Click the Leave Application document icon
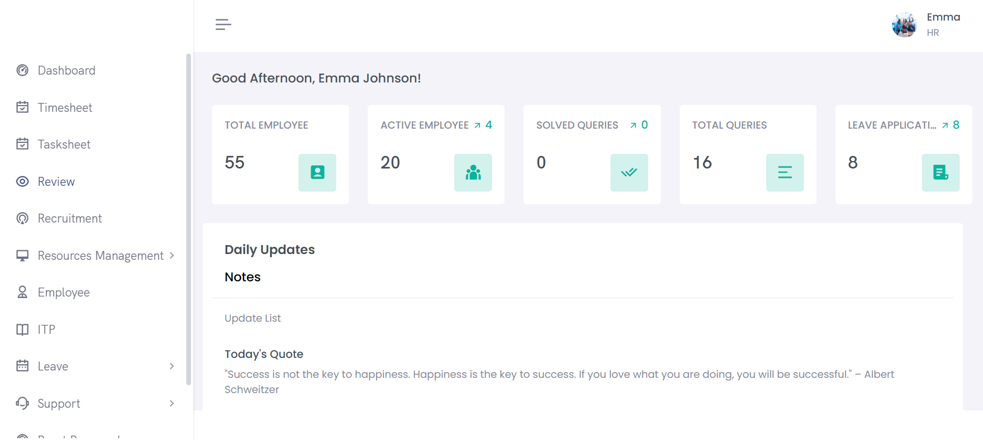The image size is (983, 440). (940, 173)
